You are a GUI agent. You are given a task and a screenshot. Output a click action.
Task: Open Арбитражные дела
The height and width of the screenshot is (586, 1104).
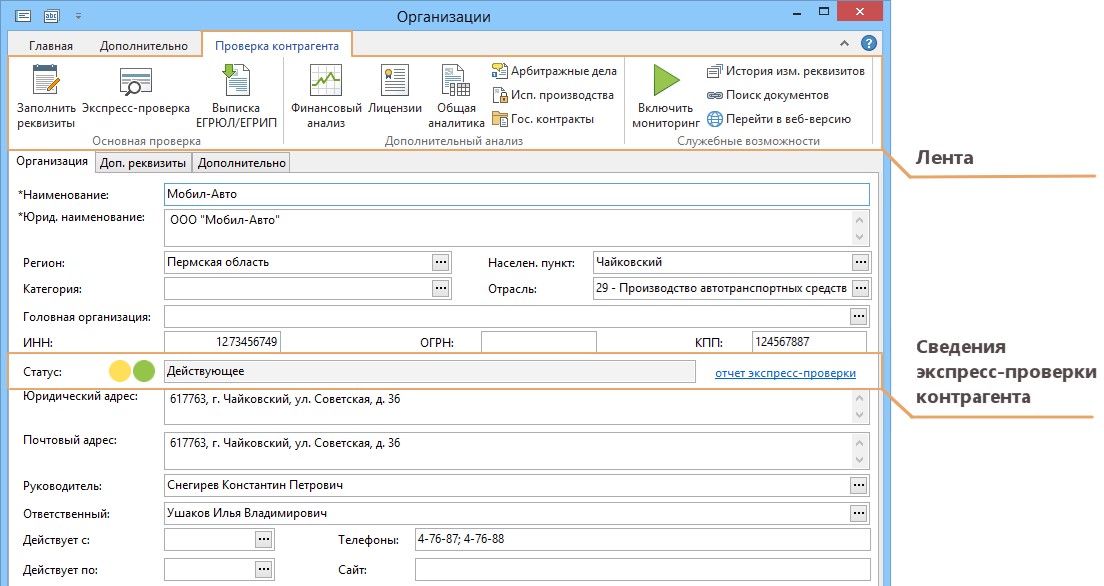click(554, 71)
